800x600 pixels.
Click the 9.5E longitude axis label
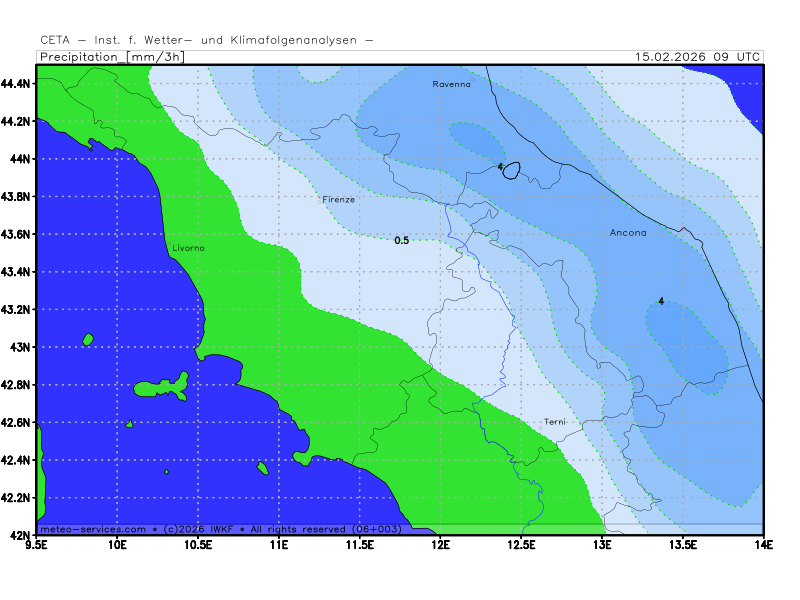(x=37, y=545)
